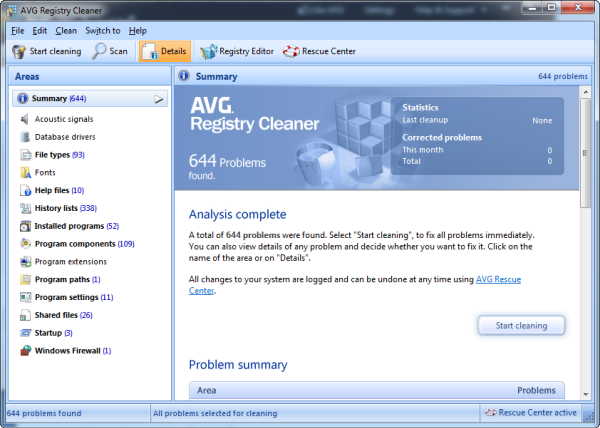The width and height of the screenshot is (600, 428).
Task: Click the Start cleaning button in summary pane
Action: pos(521,325)
